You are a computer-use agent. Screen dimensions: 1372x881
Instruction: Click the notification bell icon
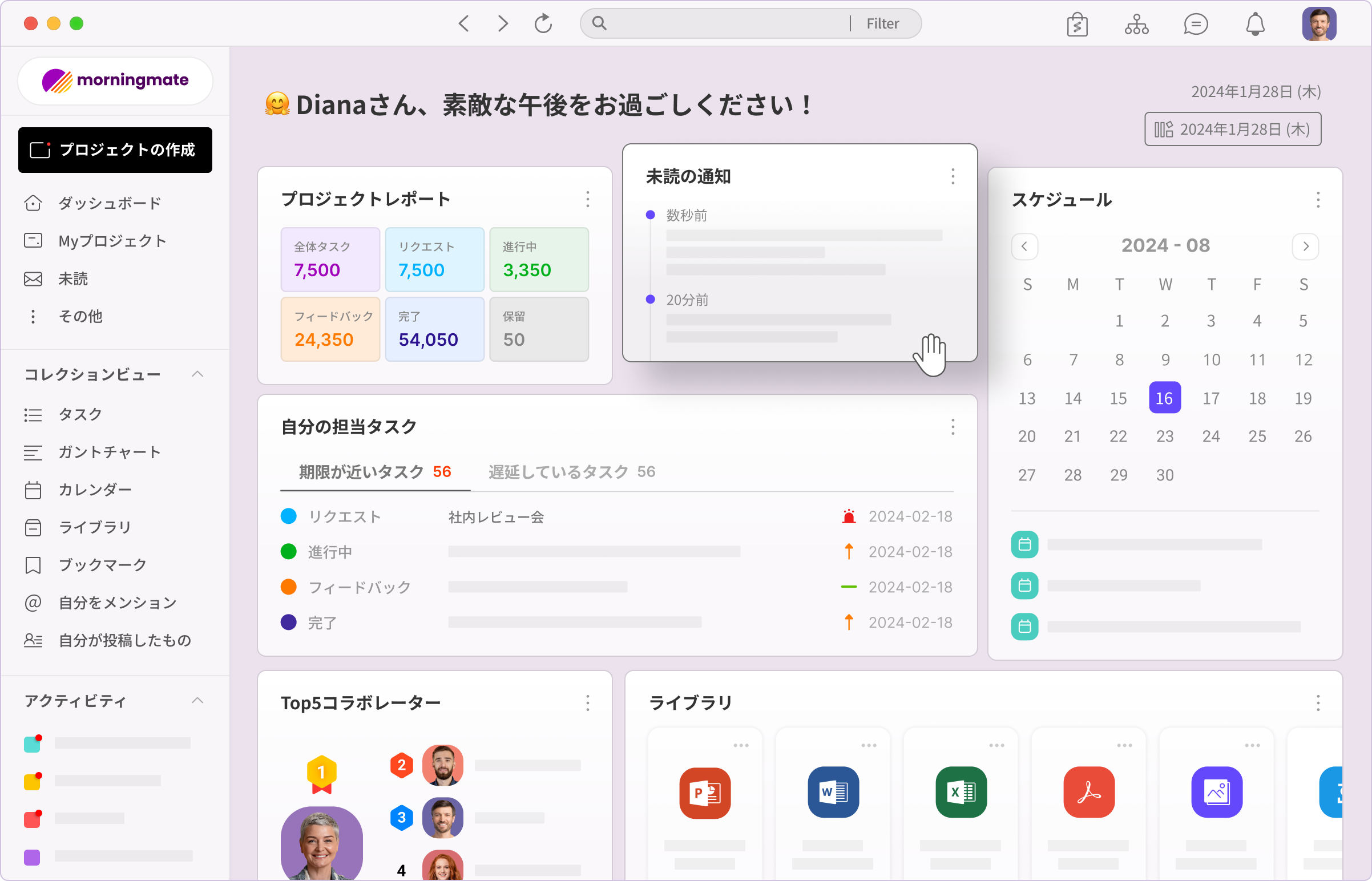coord(1254,24)
